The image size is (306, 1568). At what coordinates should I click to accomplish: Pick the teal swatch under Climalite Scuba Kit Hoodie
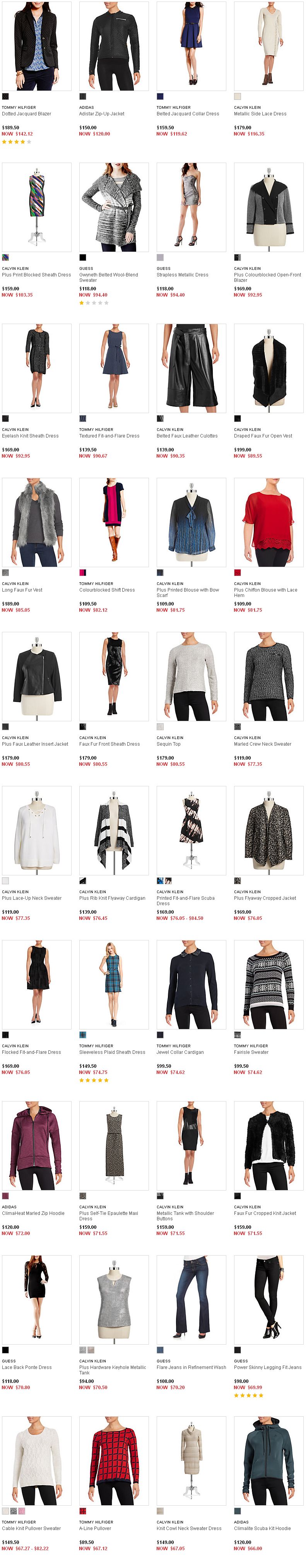coord(238,1511)
